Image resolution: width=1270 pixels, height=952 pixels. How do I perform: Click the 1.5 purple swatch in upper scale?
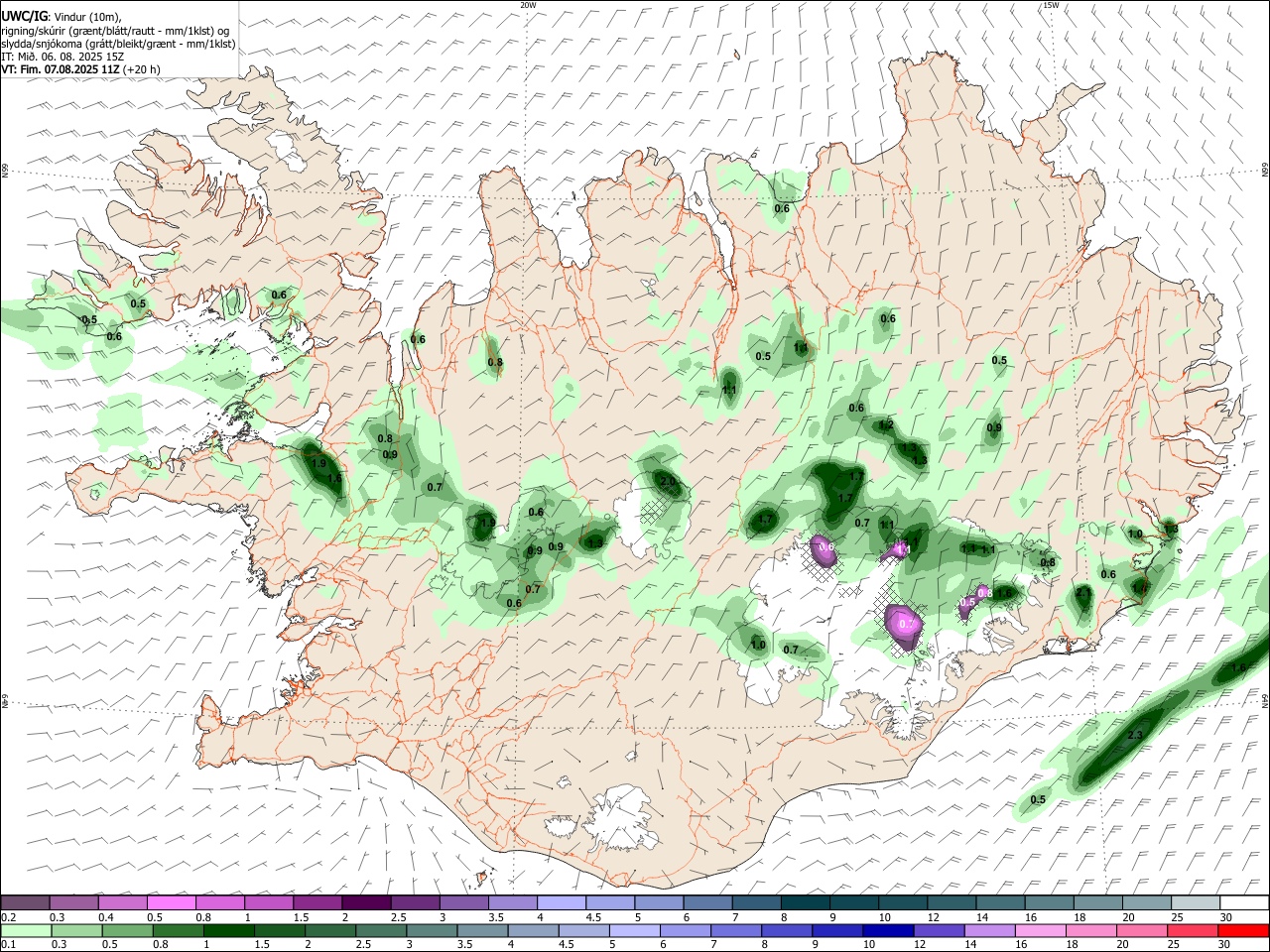[317, 902]
